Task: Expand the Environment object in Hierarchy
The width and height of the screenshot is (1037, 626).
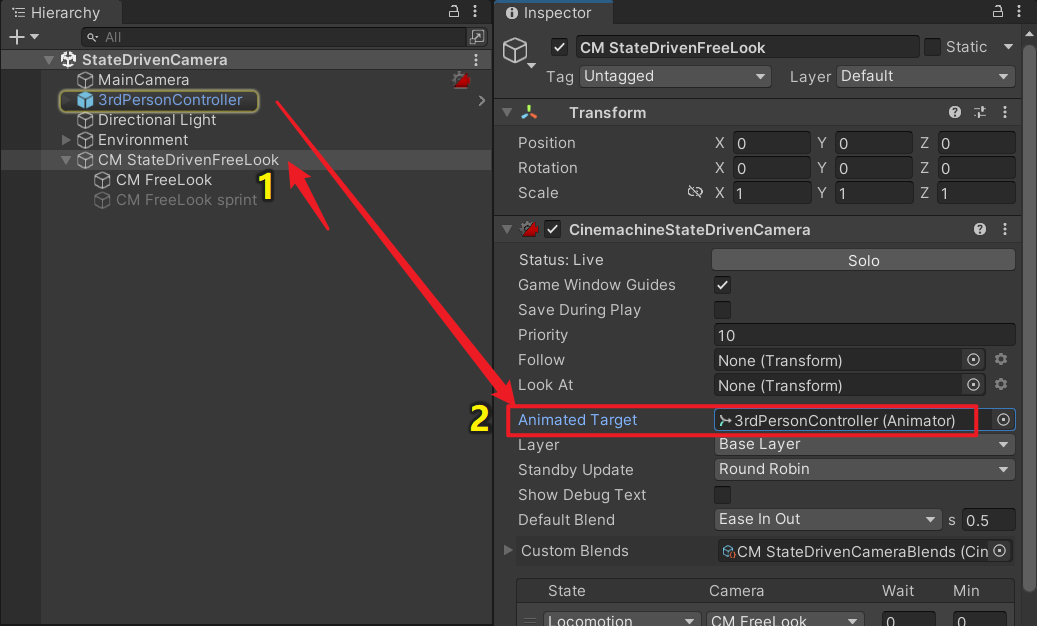Action: click(65, 140)
